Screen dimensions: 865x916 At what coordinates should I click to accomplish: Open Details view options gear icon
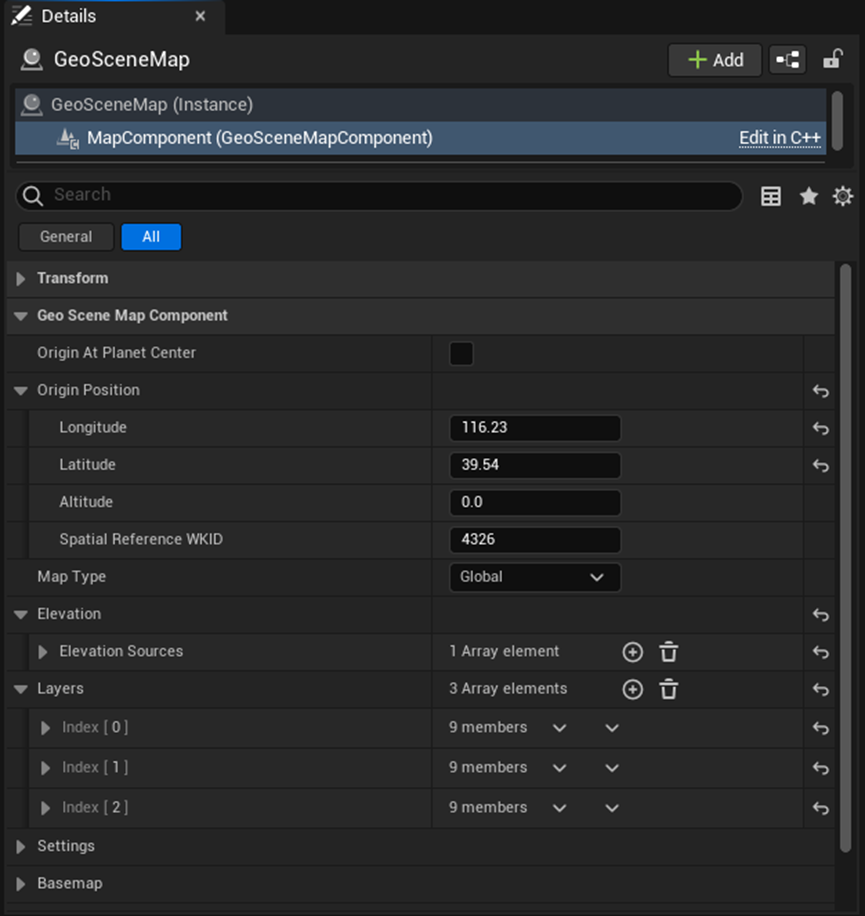click(x=843, y=196)
